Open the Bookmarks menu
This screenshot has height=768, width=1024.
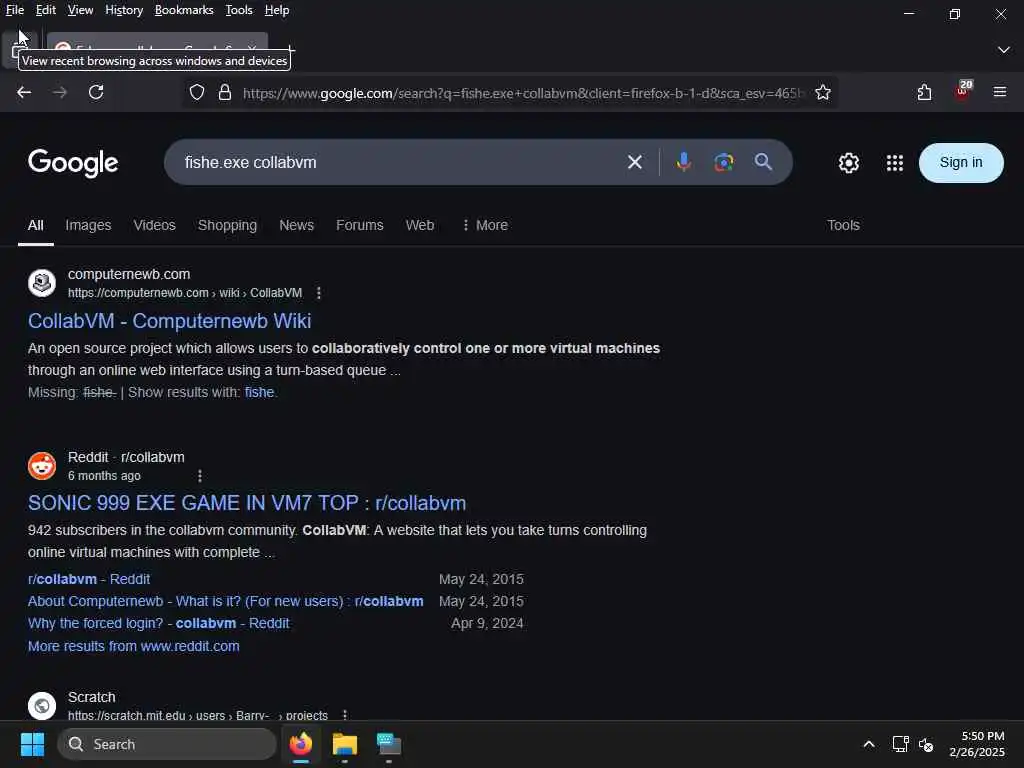[x=184, y=10]
